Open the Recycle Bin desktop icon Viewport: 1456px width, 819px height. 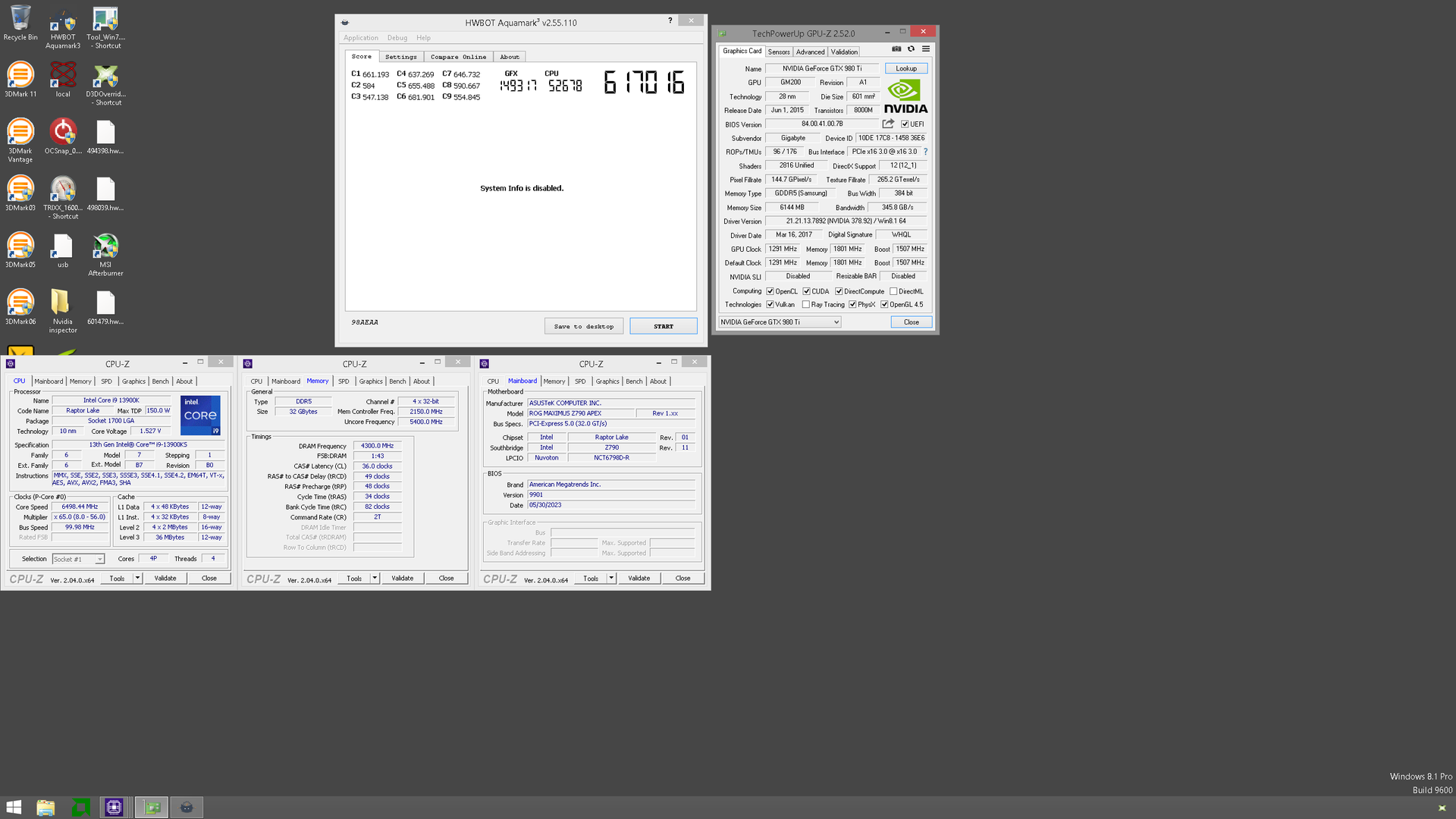[x=20, y=23]
